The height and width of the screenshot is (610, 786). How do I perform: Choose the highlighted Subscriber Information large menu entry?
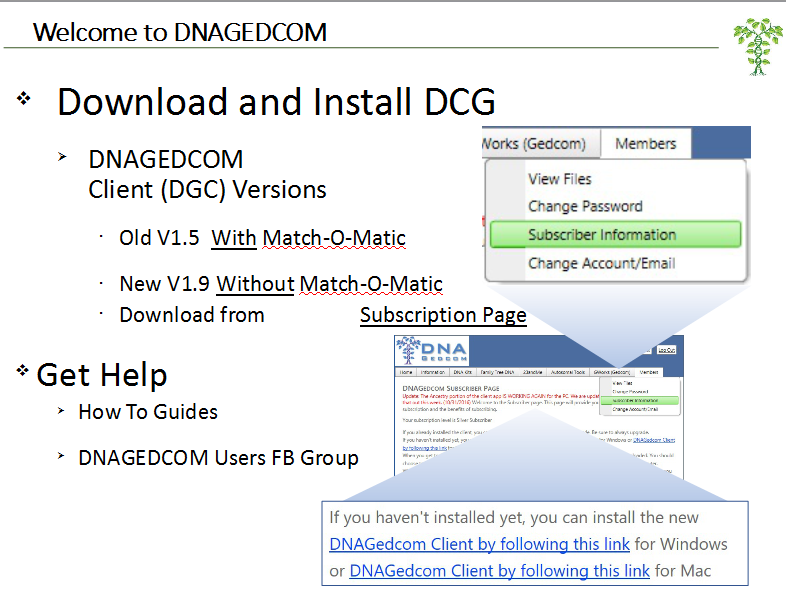(615, 235)
